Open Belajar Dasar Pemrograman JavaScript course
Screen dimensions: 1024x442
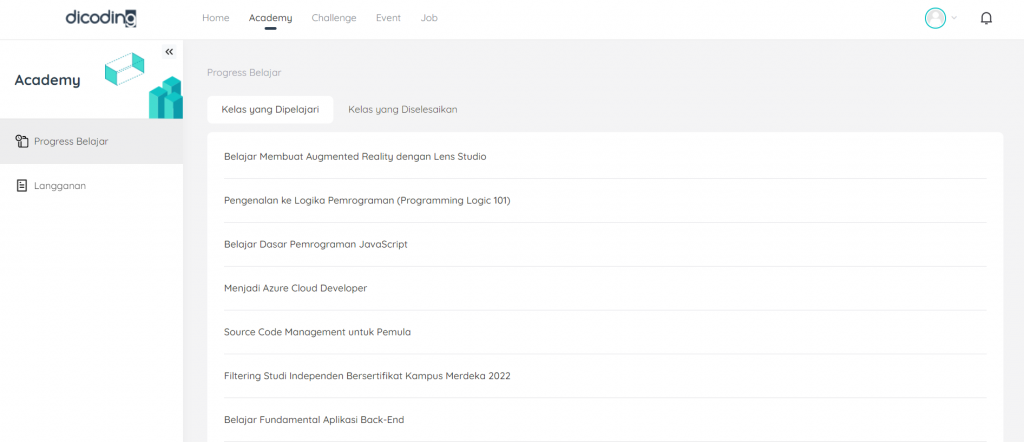pyautogui.click(x=315, y=244)
